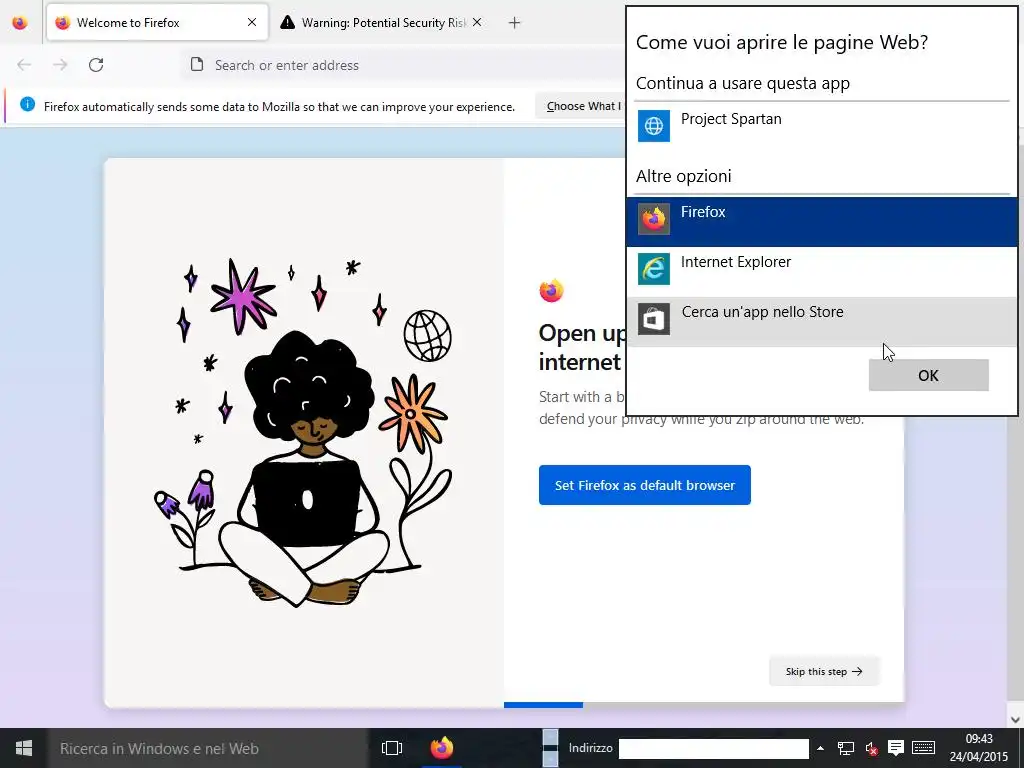Click the network tray icon
Screen dimensions: 1024x768
point(846,748)
